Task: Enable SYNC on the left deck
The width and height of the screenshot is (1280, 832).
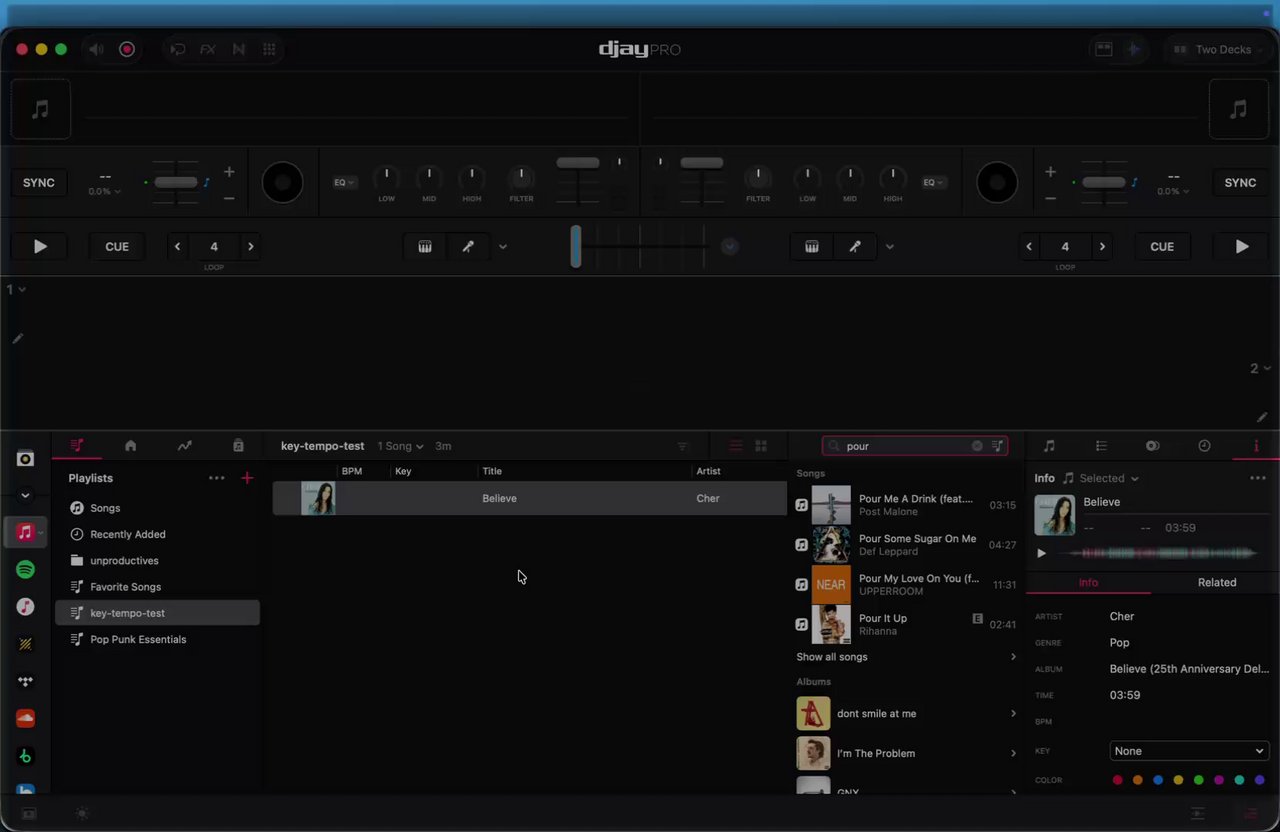Action: (39, 182)
